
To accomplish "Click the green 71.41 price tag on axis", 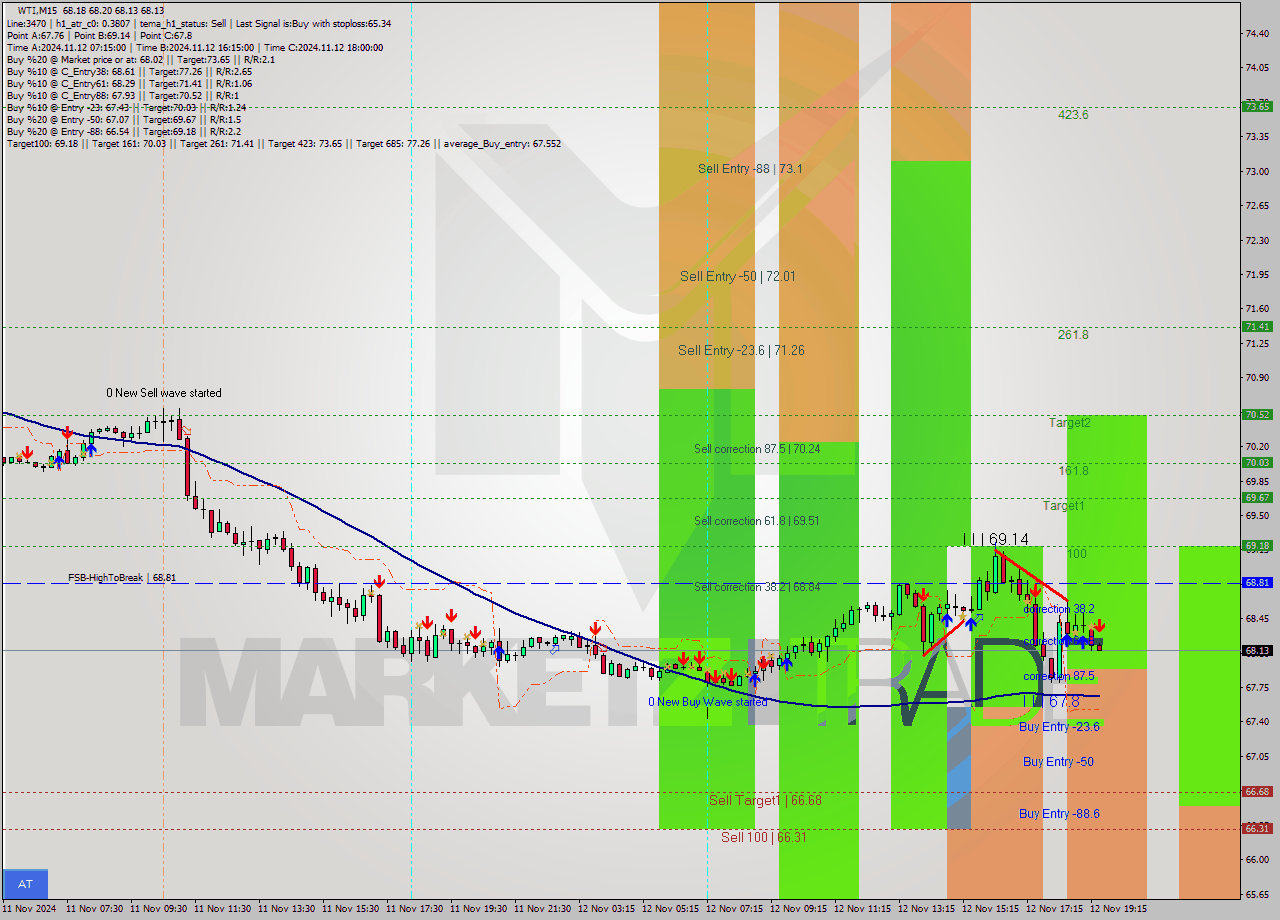I will coord(1257,326).
